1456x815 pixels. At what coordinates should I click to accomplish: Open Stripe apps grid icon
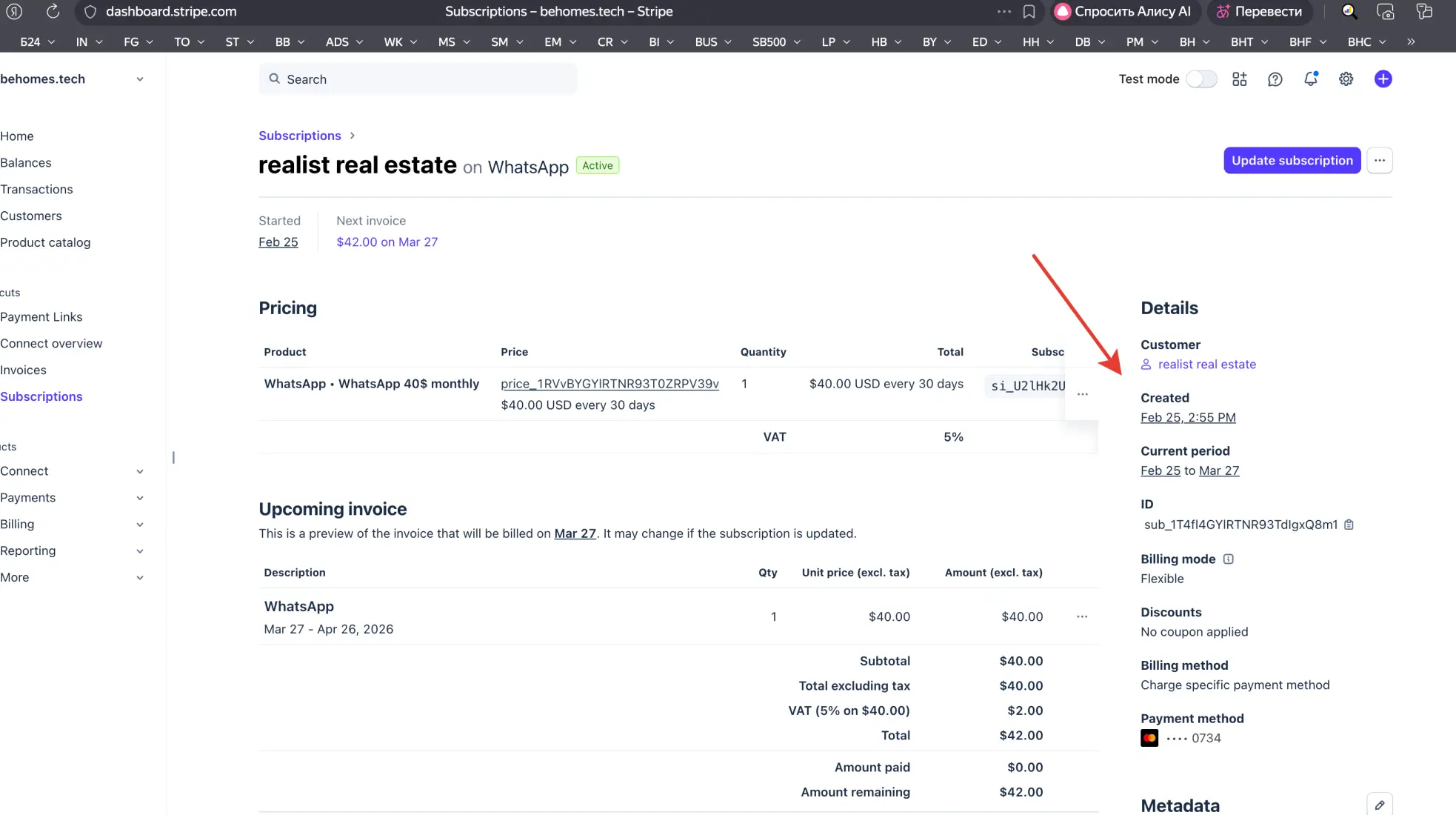coord(1239,79)
